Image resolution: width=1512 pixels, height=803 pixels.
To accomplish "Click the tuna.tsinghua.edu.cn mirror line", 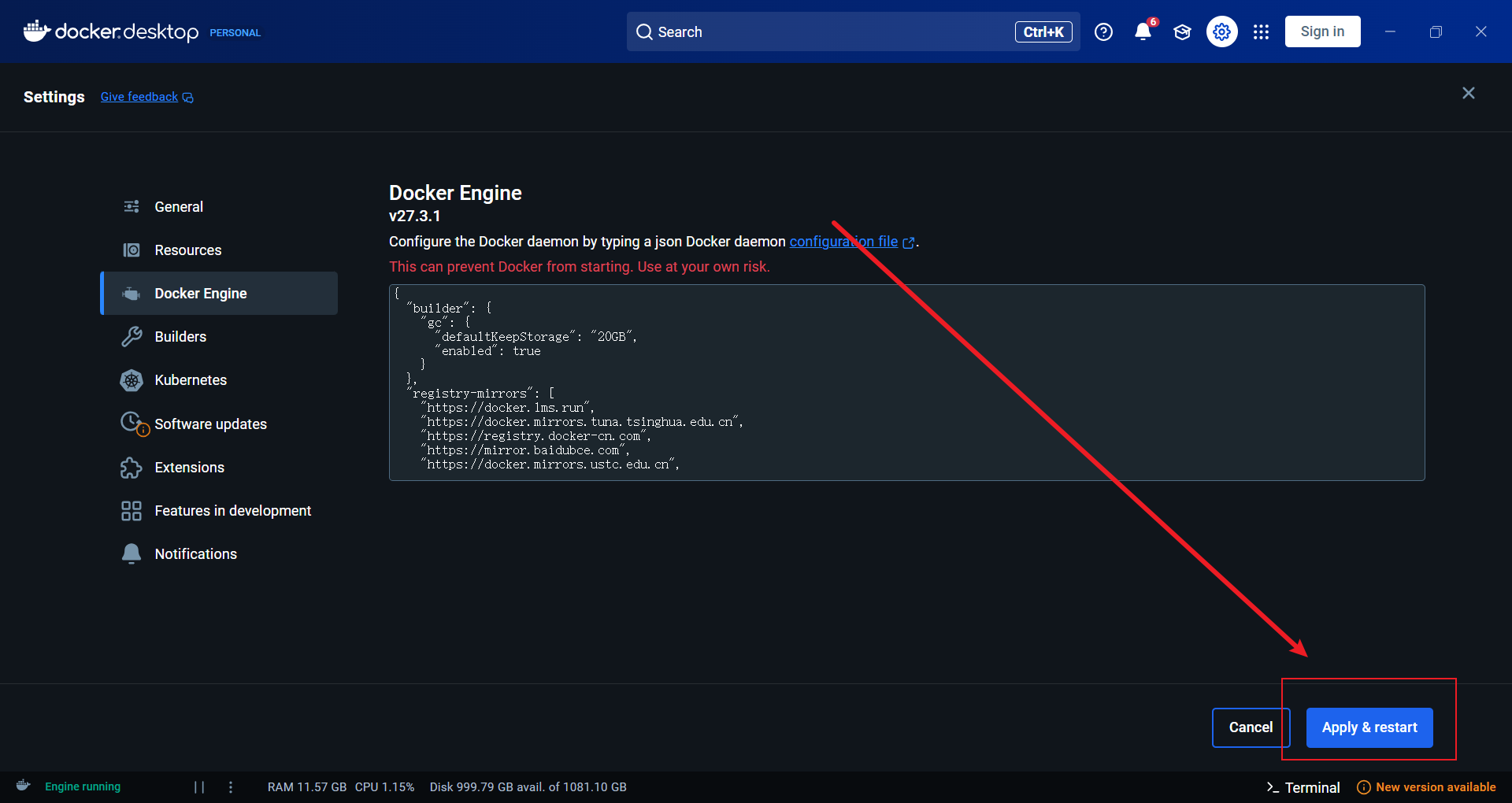I will (x=583, y=422).
